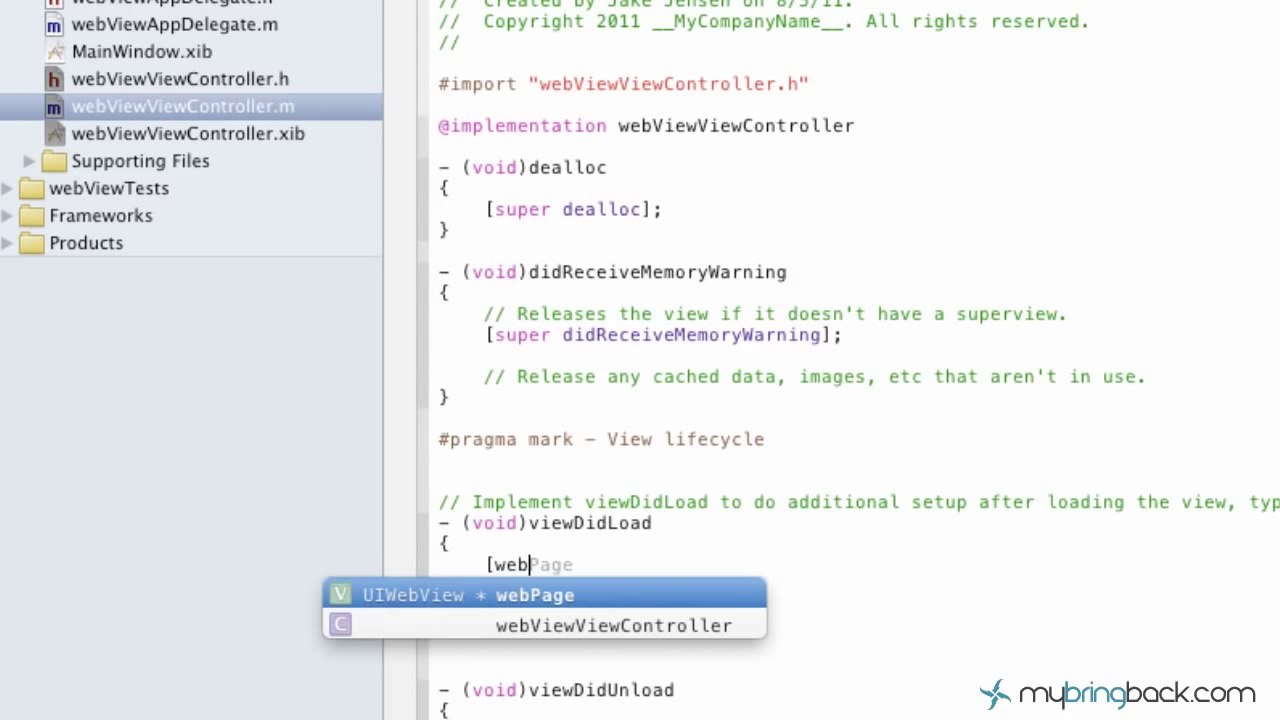Image resolution: width=1280 pixels, height=720 pixels.
Task: Expand the webViewTests folder
Action: tap(8, 188)
